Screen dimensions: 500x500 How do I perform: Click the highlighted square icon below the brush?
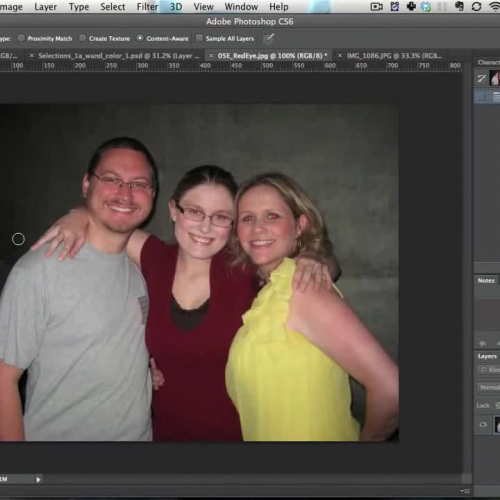(x=481, y=97)
